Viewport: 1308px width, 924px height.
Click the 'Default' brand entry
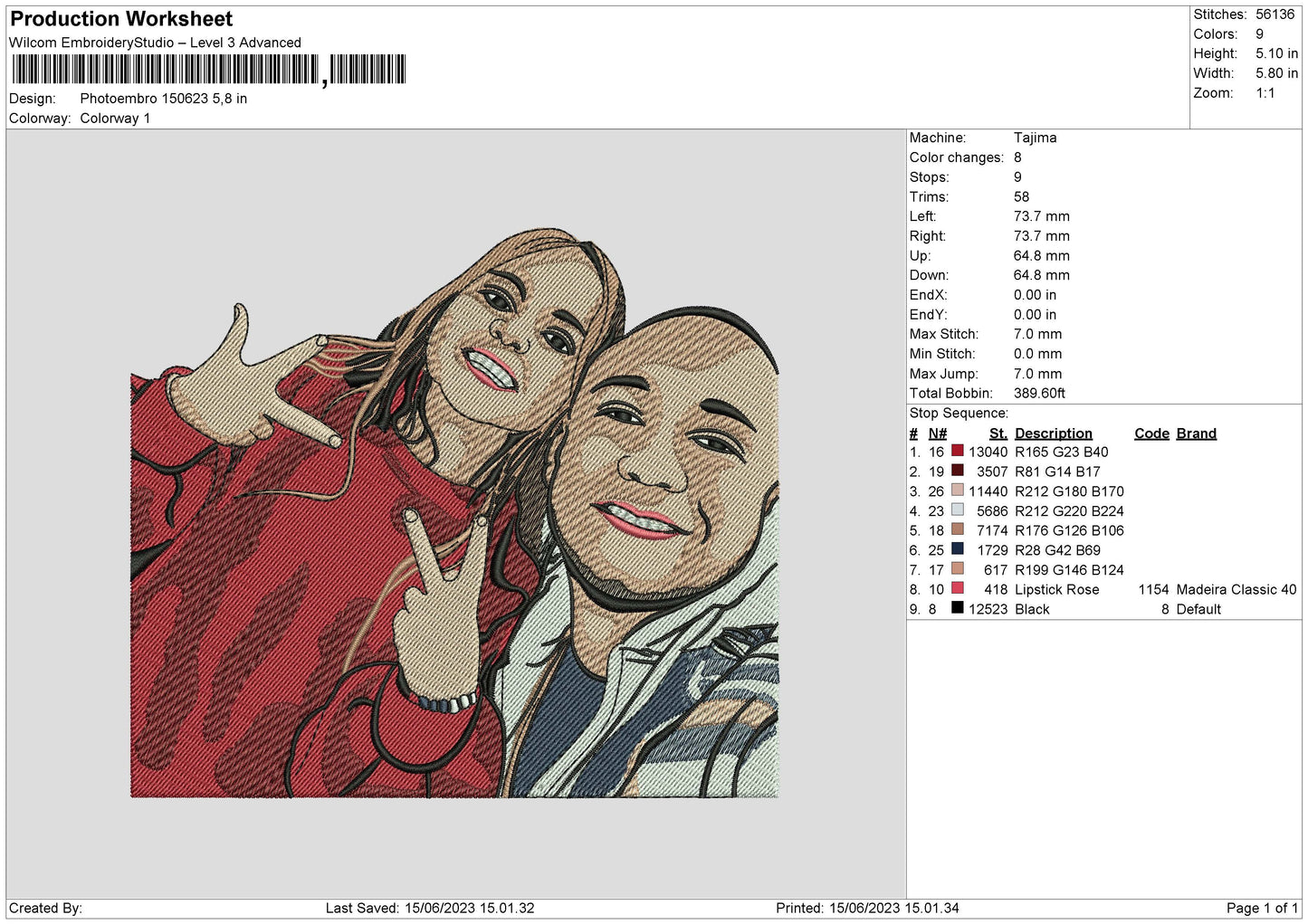1198,610
